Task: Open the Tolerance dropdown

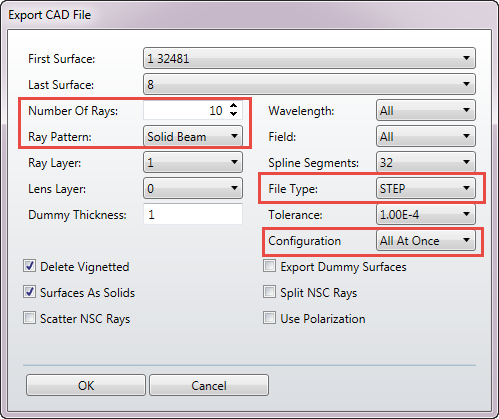Action: (426, 214)
